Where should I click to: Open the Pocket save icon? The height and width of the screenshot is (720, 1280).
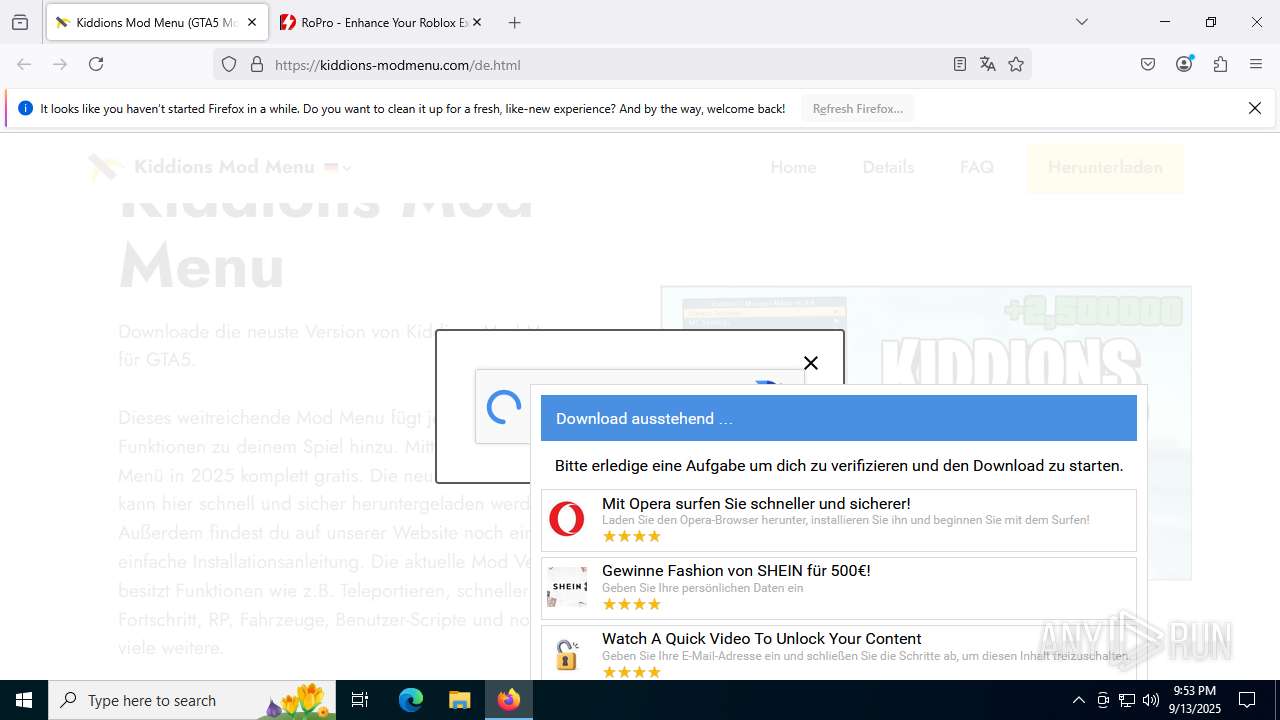(x=1148, y=64)
